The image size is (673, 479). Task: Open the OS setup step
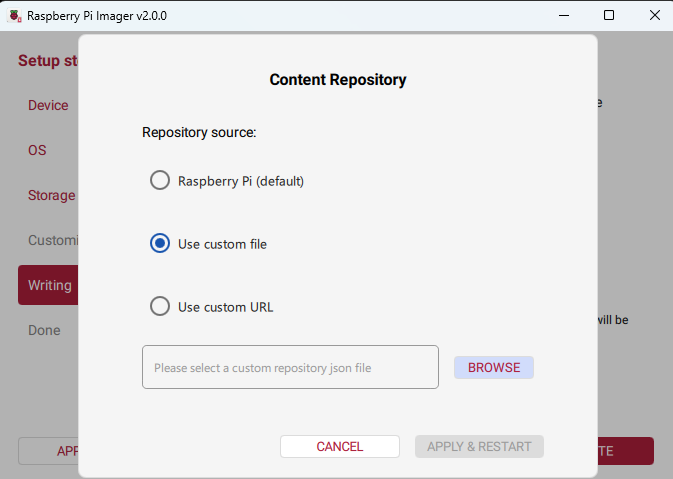[37, 151]
